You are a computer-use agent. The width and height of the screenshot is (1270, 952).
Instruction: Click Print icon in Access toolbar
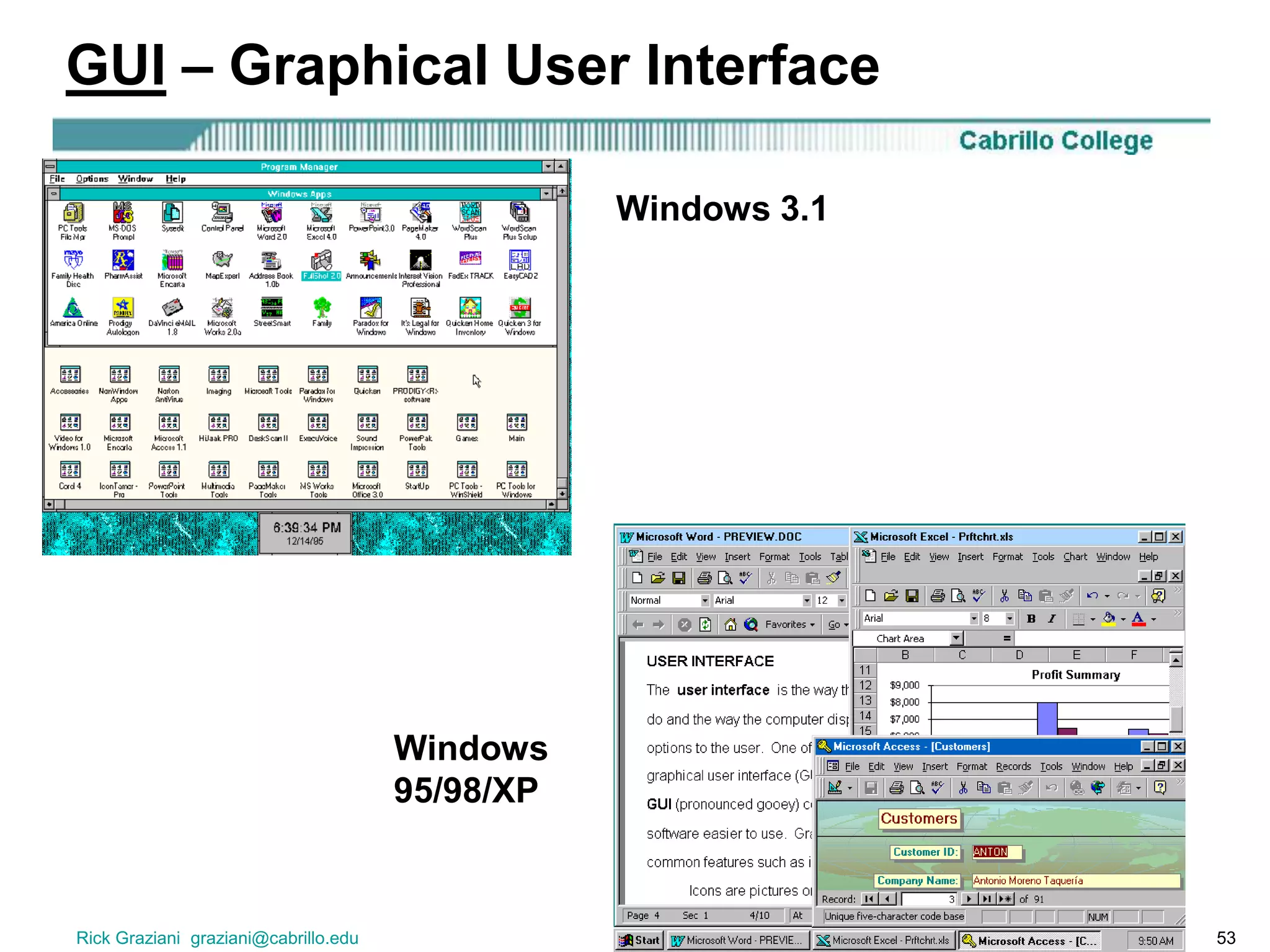click(x=896, y=788)
